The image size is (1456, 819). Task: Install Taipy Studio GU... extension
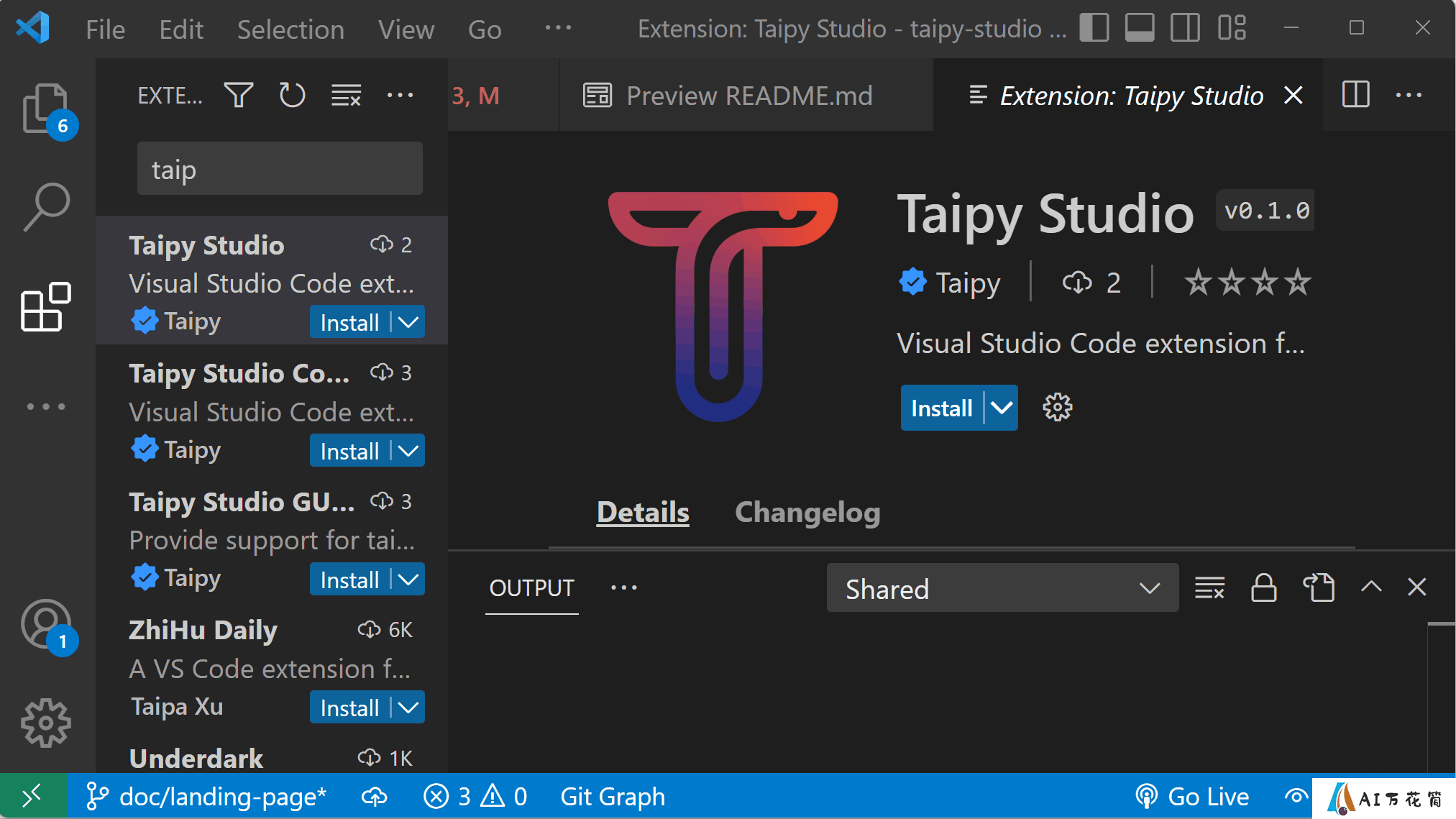pos(349,580)
